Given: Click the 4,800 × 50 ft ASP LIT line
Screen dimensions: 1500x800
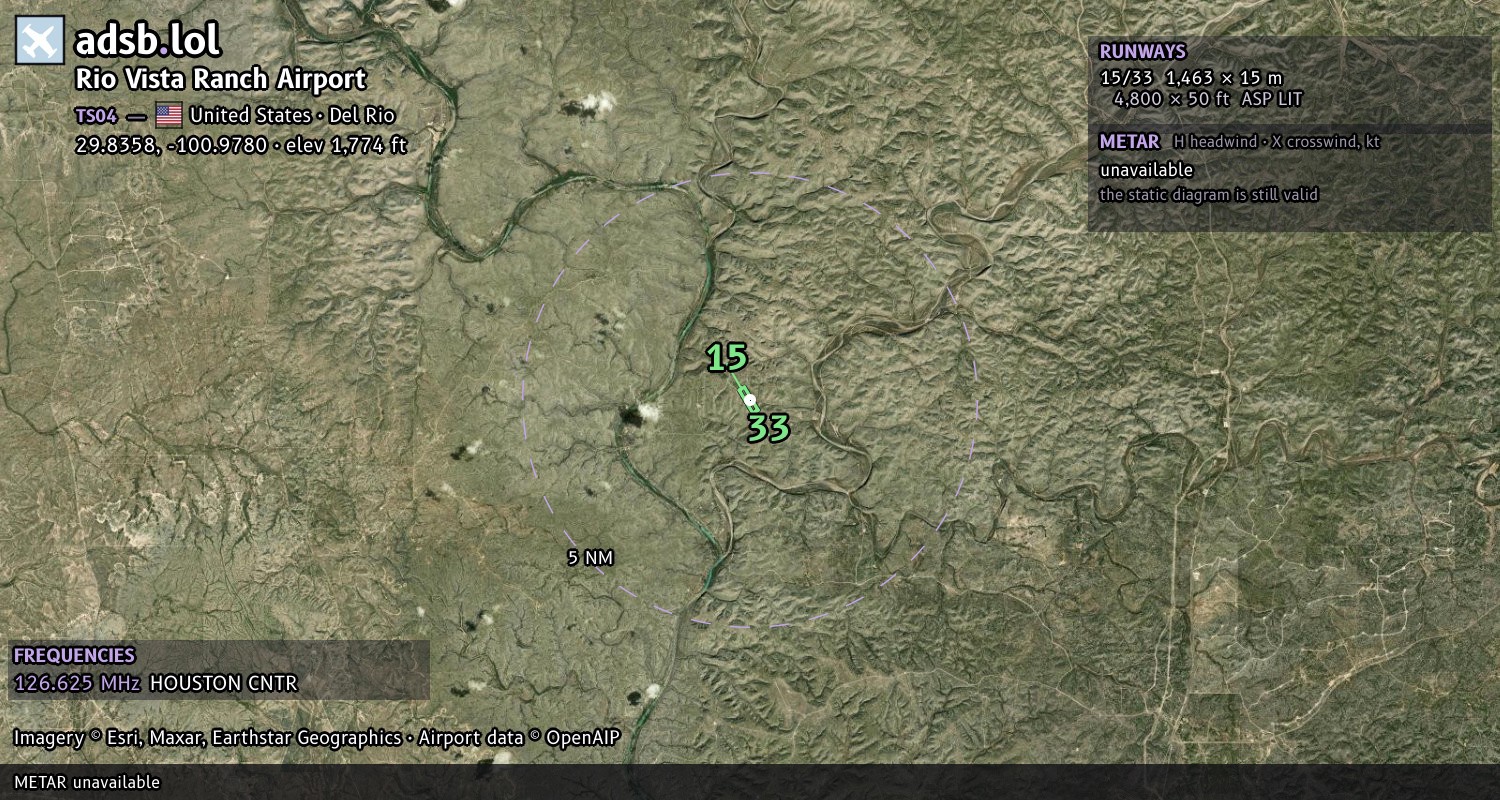Looking at the screenshot, I should [x=1208, y=99].
